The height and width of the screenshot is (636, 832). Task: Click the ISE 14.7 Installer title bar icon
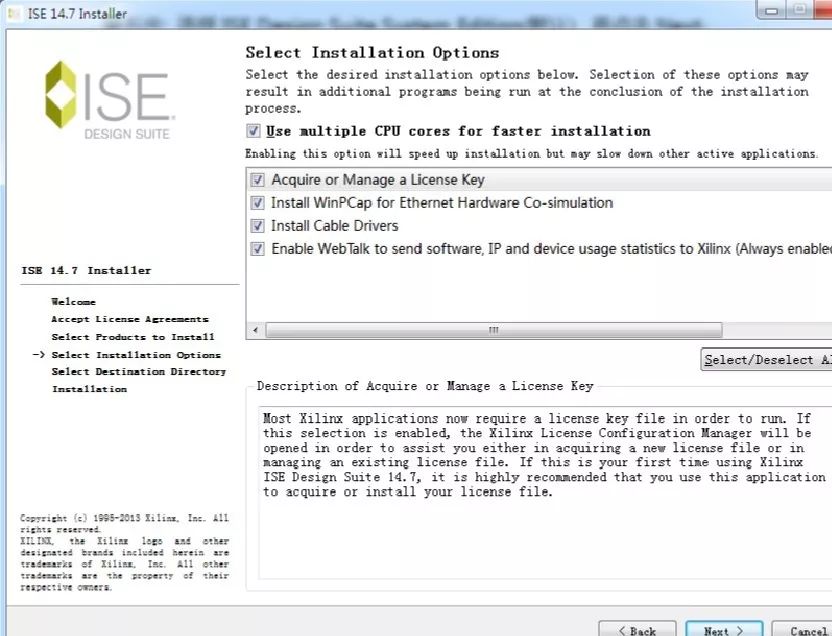pos(14,13)
